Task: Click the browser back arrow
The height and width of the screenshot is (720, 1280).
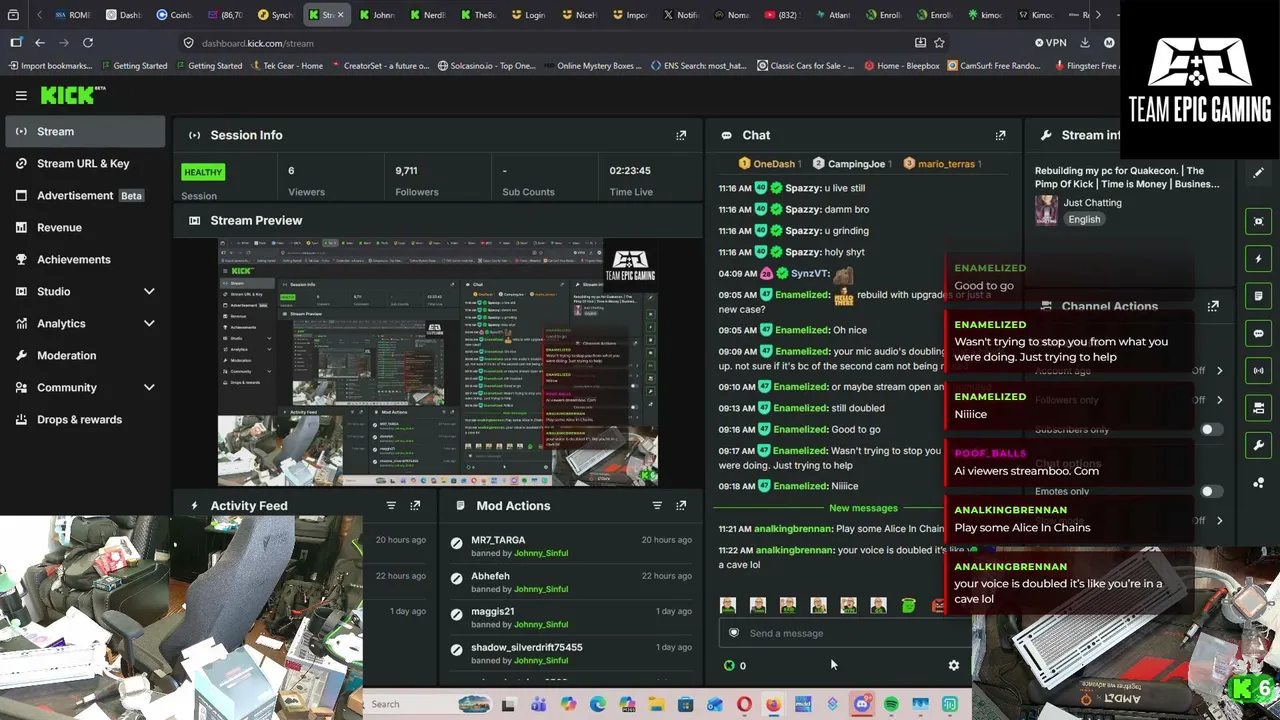Action: (x=40, y=42)
